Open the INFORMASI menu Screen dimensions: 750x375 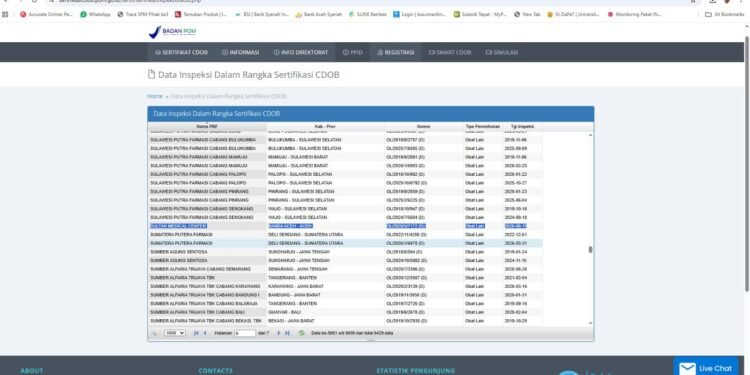(x=240, y=52)
